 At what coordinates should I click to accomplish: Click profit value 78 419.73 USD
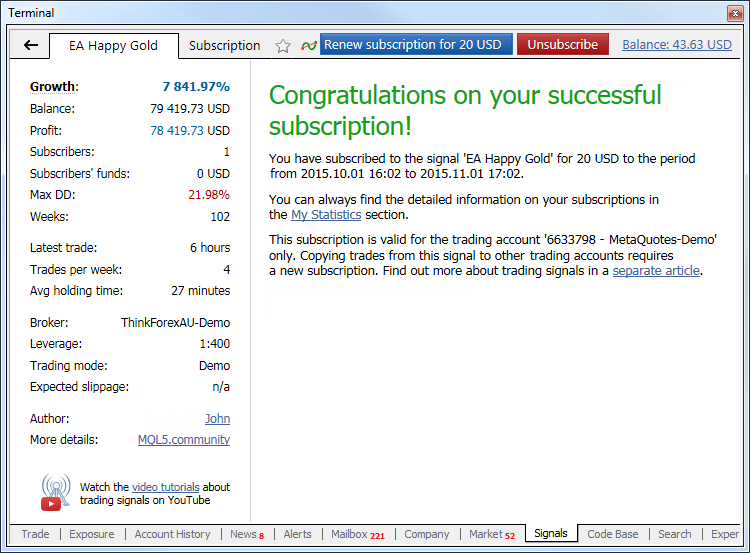click(x=190, y=131)
